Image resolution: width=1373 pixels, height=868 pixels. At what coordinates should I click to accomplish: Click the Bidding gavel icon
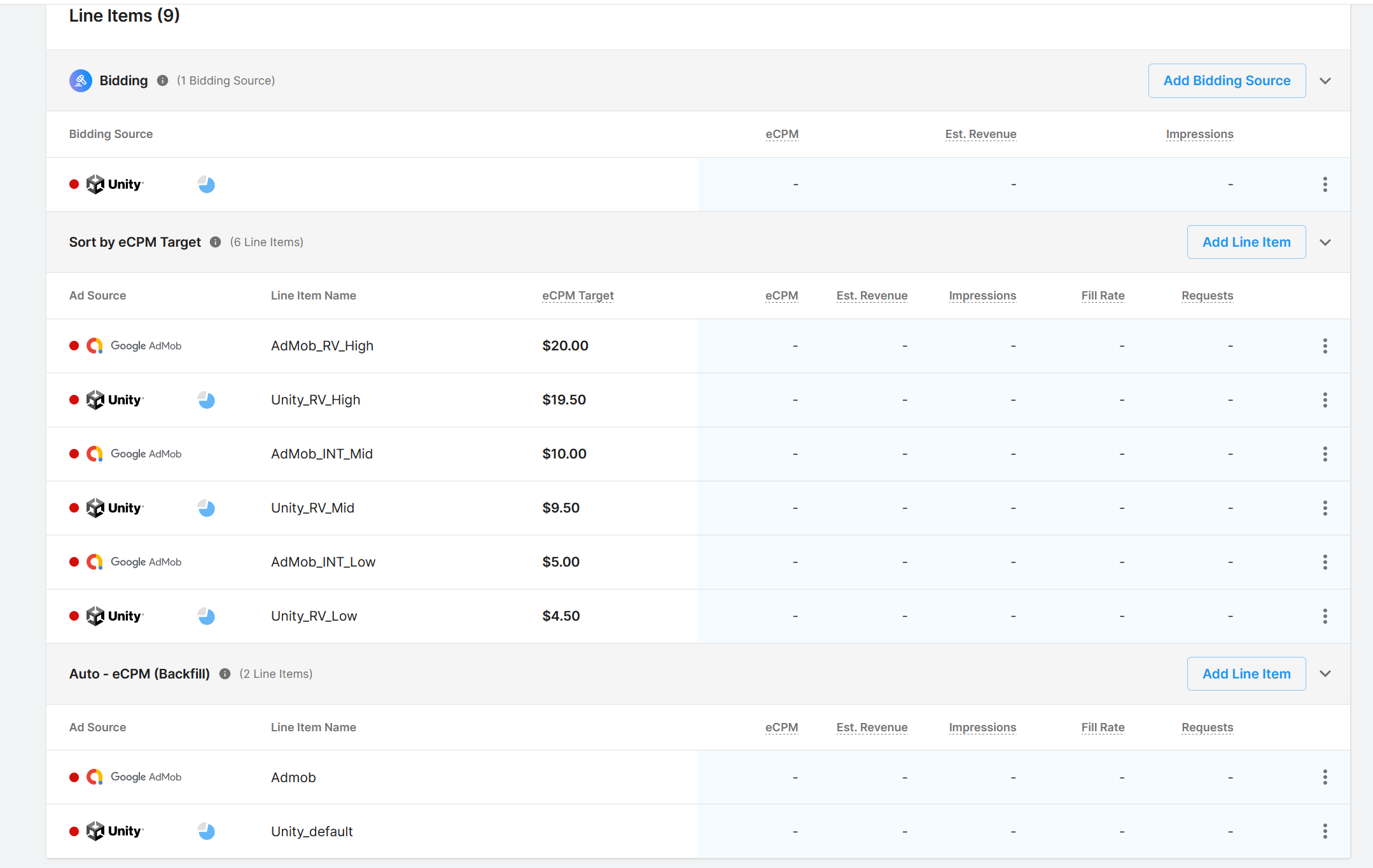(x=81, y=81)
